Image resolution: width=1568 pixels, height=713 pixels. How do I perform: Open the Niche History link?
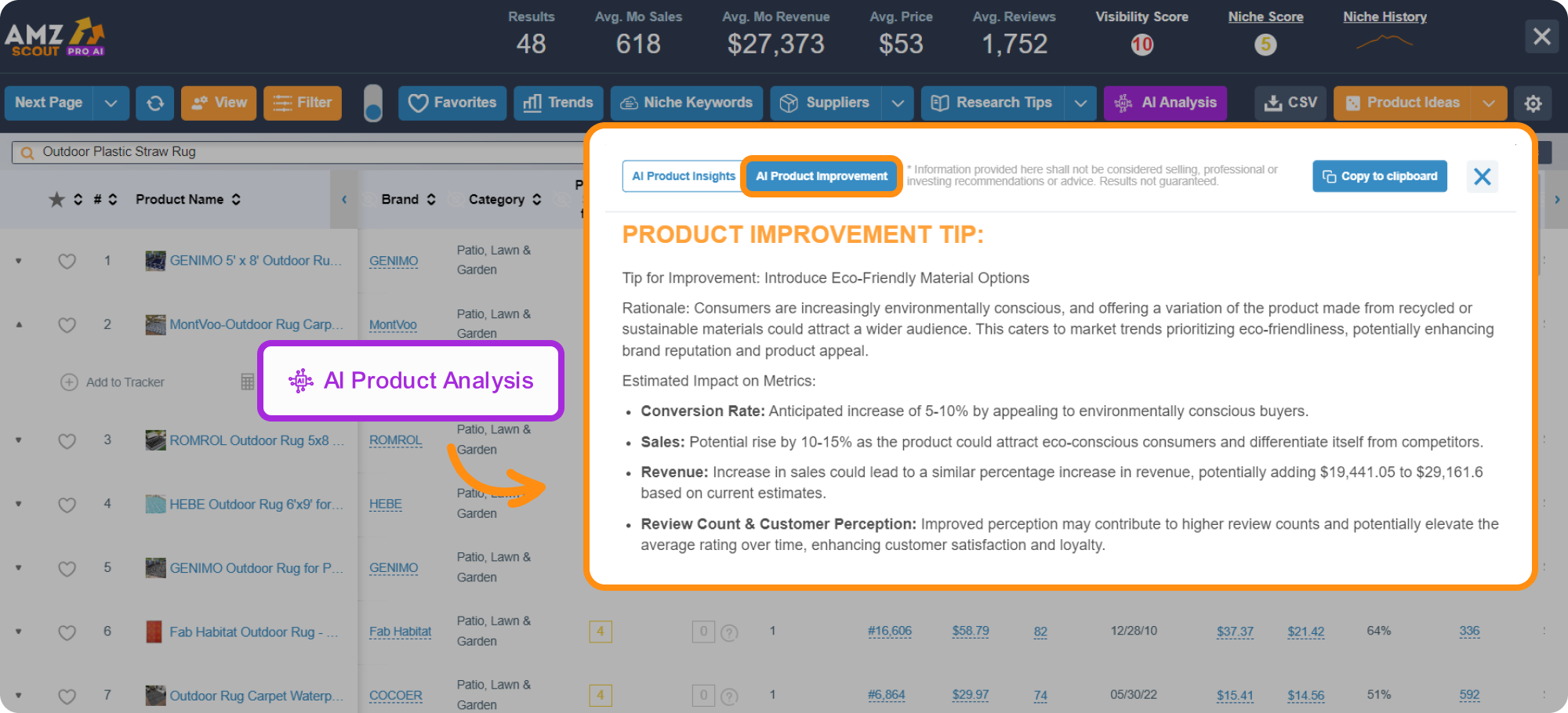point(1384,16)
